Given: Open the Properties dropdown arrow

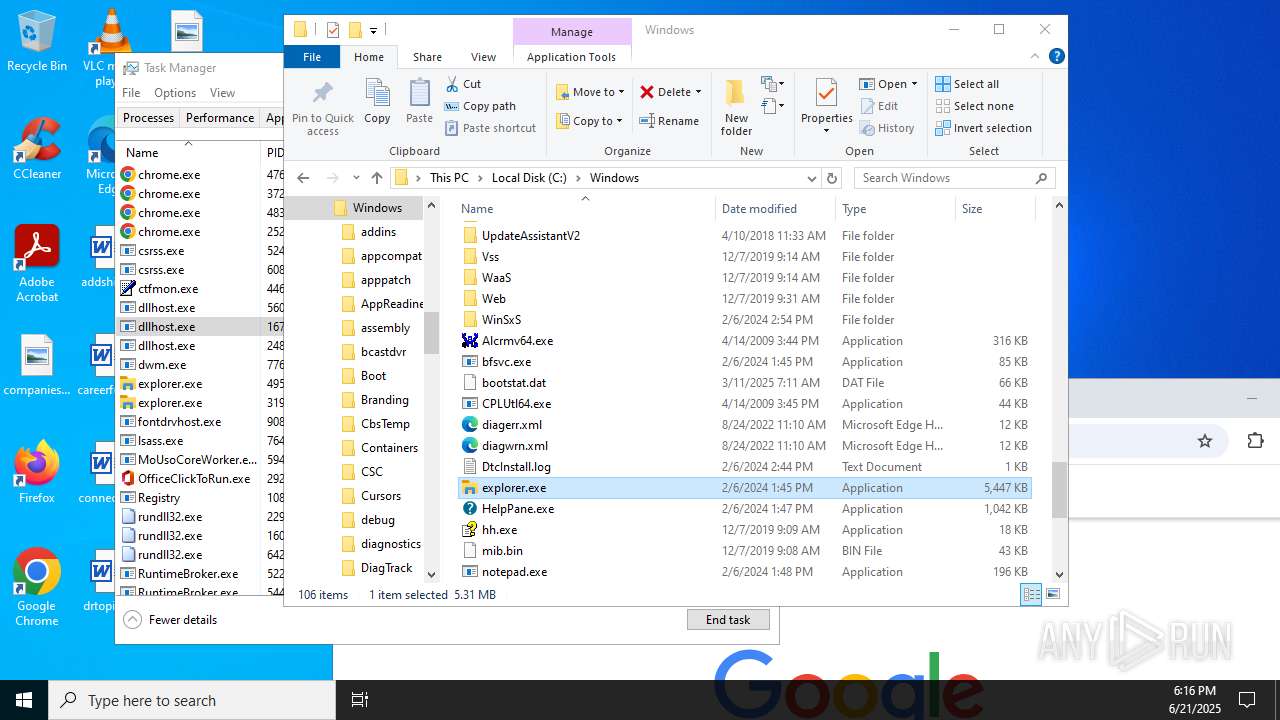Looking at the screenshot, I should coord(826,131).
